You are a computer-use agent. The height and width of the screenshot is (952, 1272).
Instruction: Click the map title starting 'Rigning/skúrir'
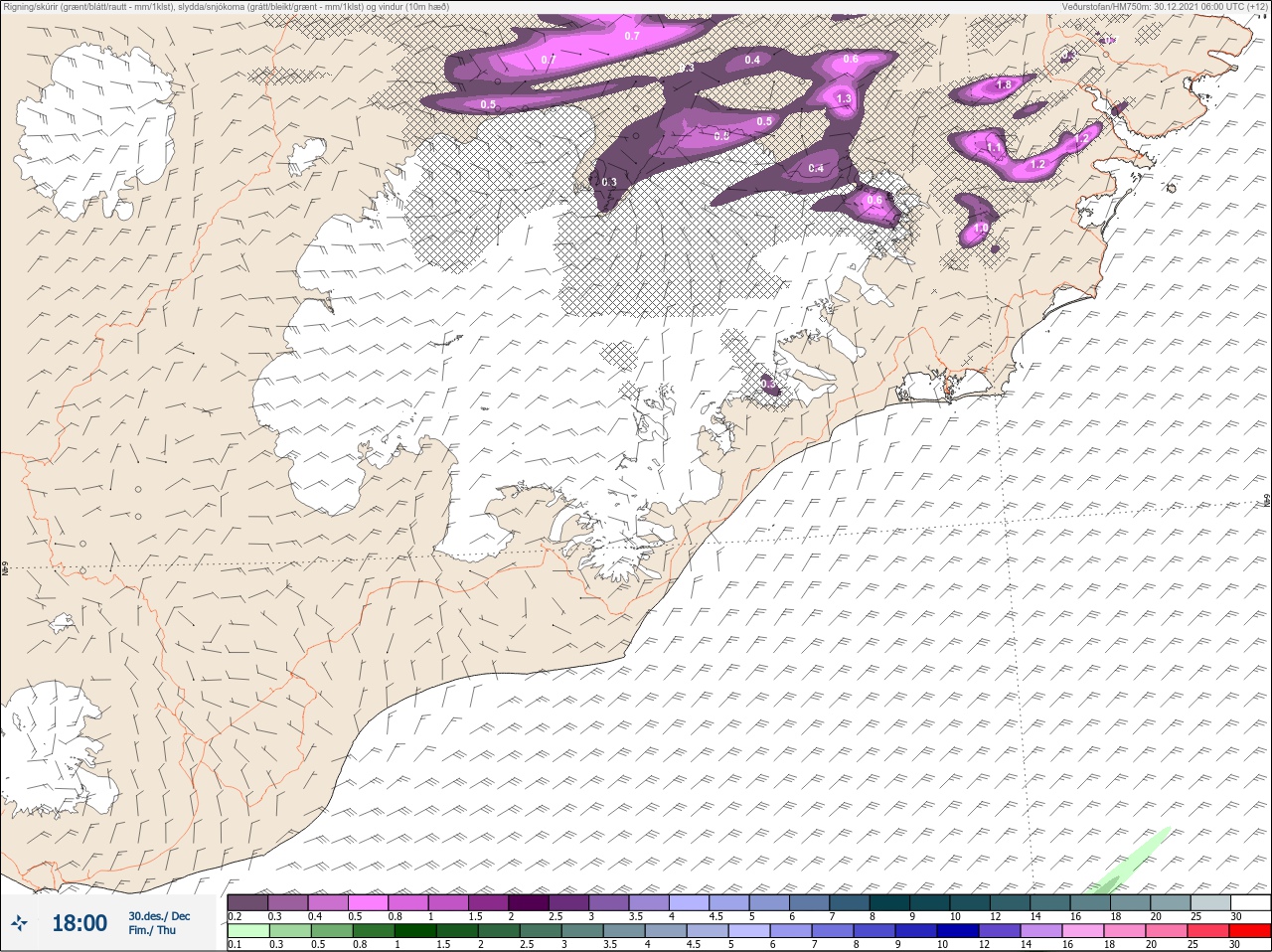coord(225,6)
